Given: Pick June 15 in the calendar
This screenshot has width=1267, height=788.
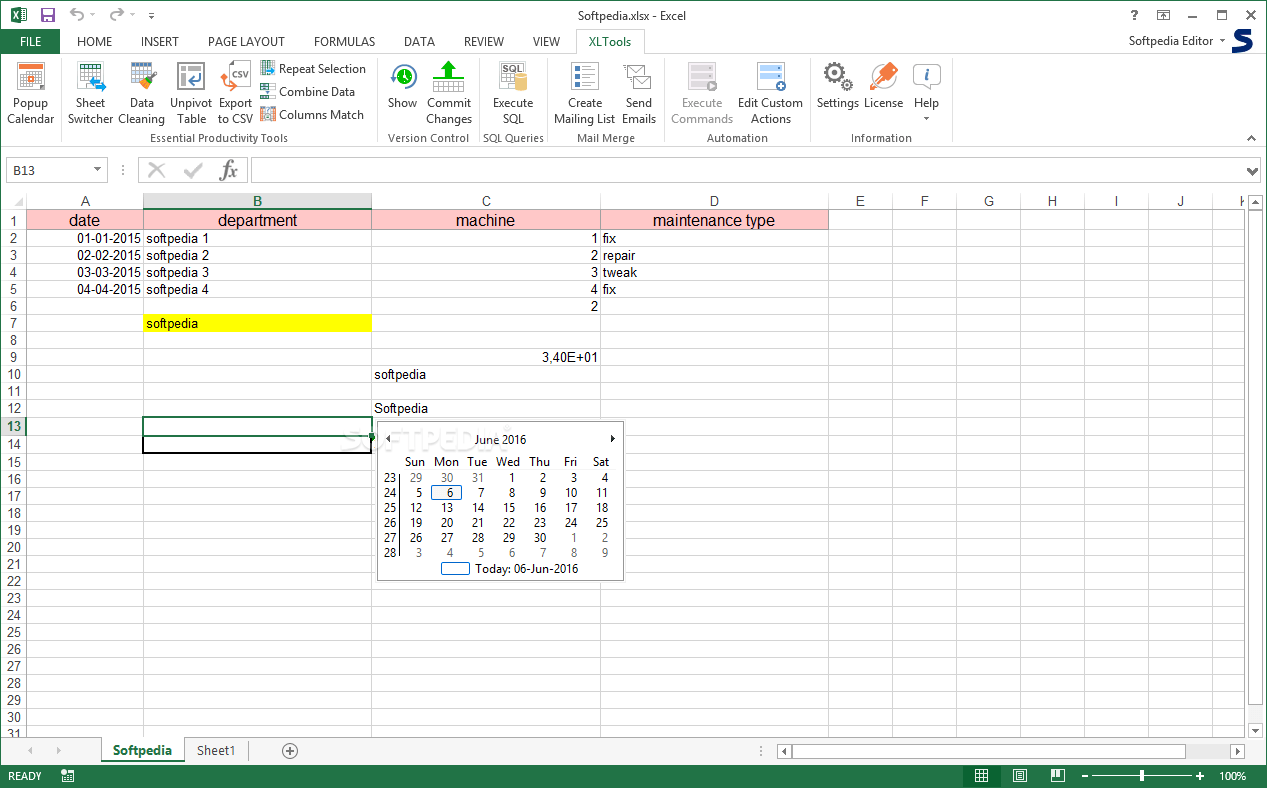Looking at the screenshot, I should point(509,508).
